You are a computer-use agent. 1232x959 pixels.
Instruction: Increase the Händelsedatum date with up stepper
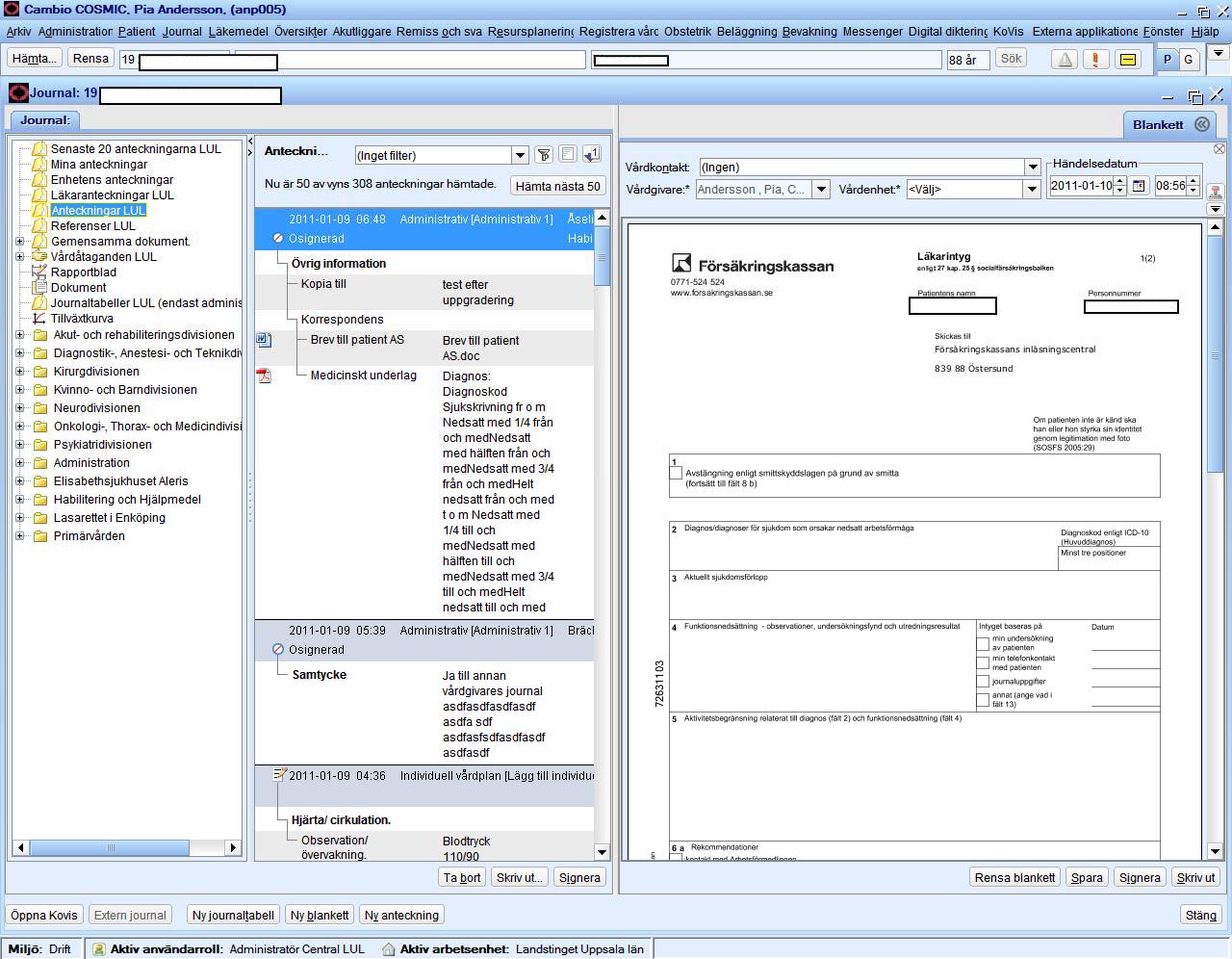(x=1119, y=182)
